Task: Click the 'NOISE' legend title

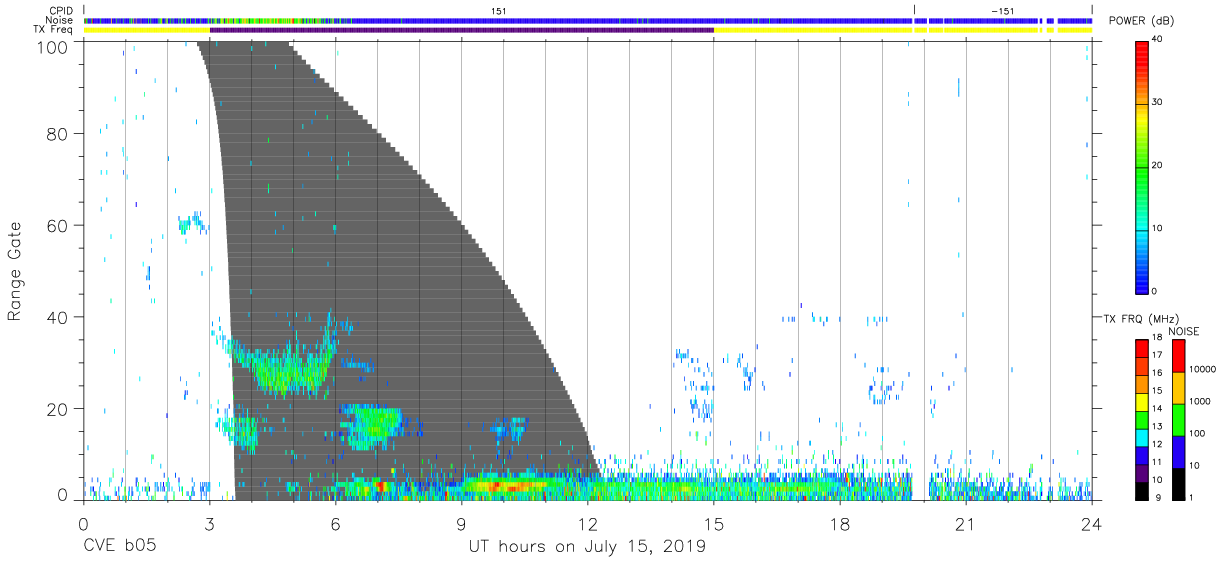Action: (1183, 331)
